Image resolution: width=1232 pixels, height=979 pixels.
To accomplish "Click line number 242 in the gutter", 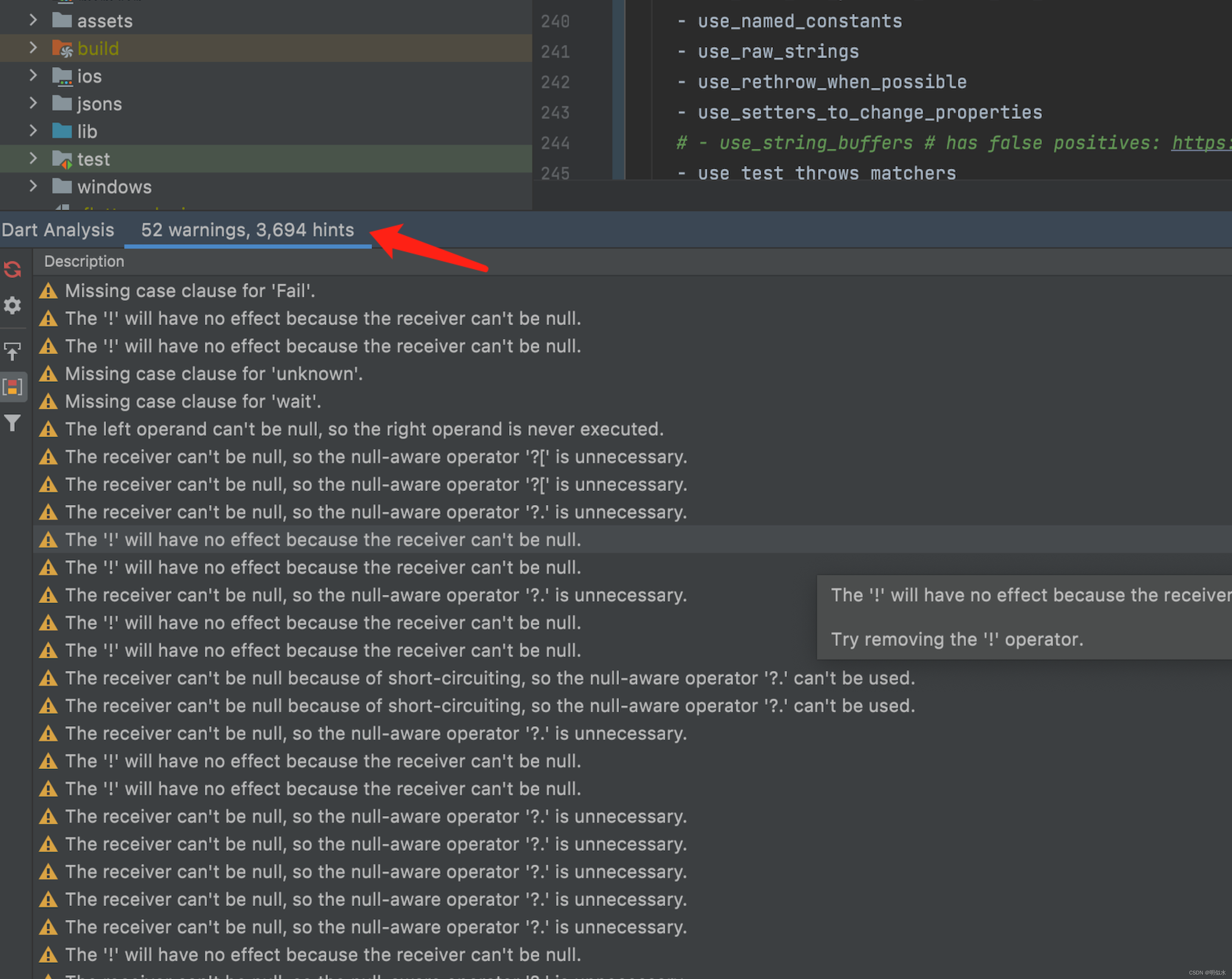I will [555, 82].
